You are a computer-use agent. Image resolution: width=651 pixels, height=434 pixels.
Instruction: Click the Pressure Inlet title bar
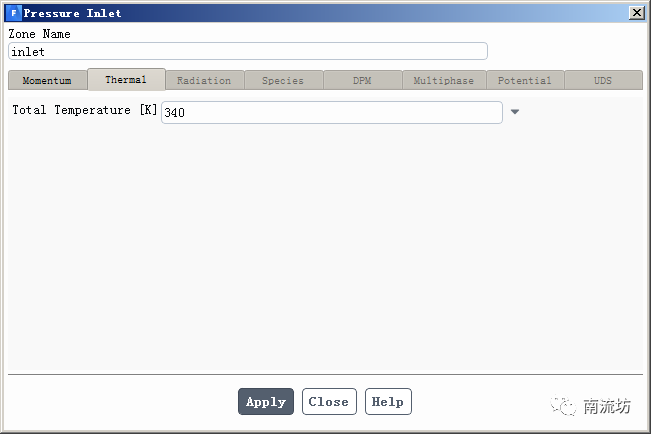tap(324, 13)
